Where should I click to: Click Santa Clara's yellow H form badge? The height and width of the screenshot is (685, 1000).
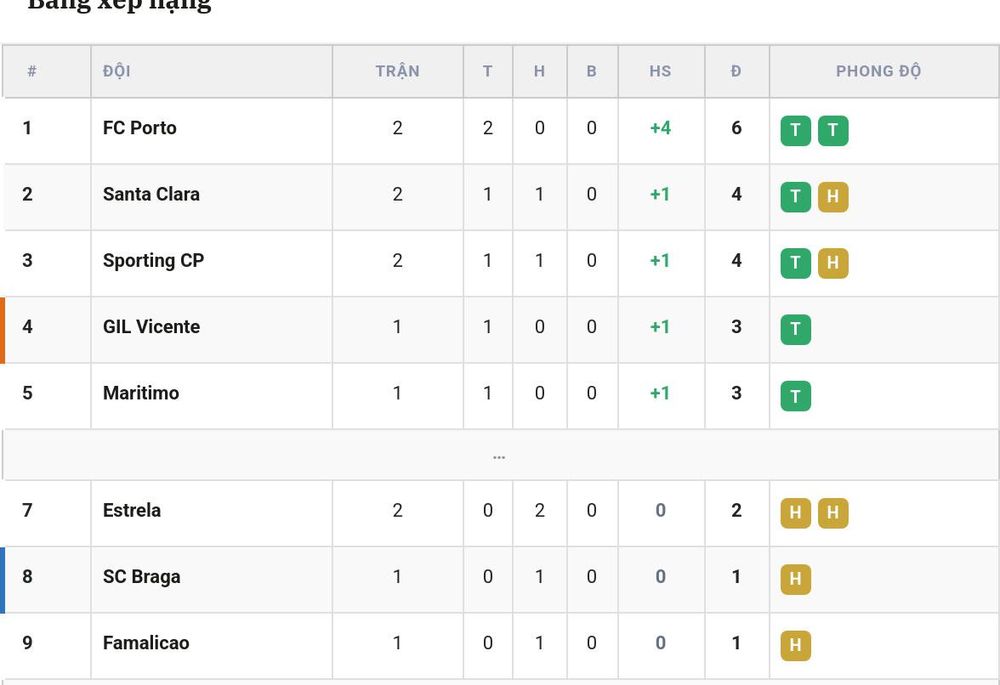point(833,196)
